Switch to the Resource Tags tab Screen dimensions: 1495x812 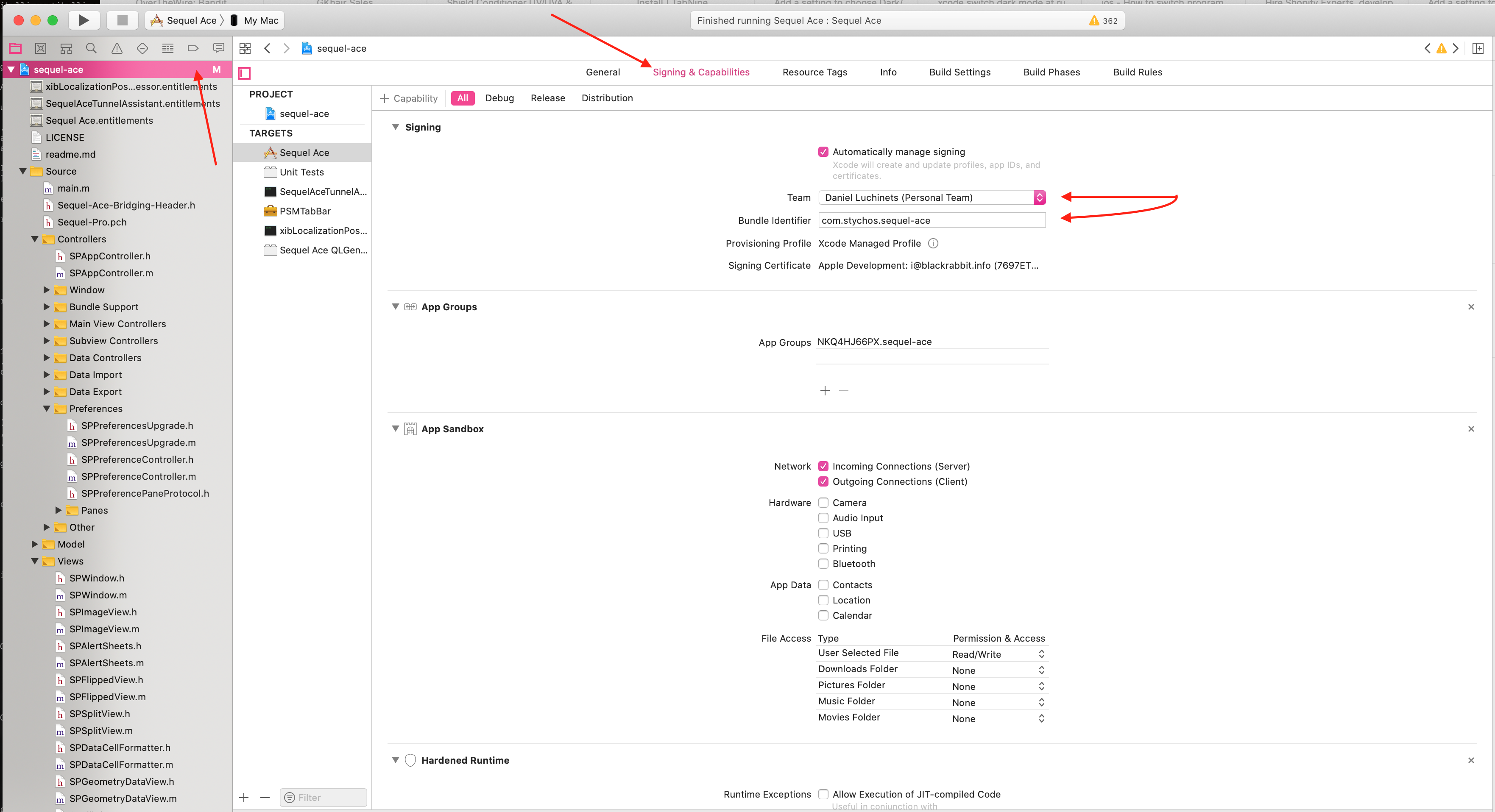[814, 72]
